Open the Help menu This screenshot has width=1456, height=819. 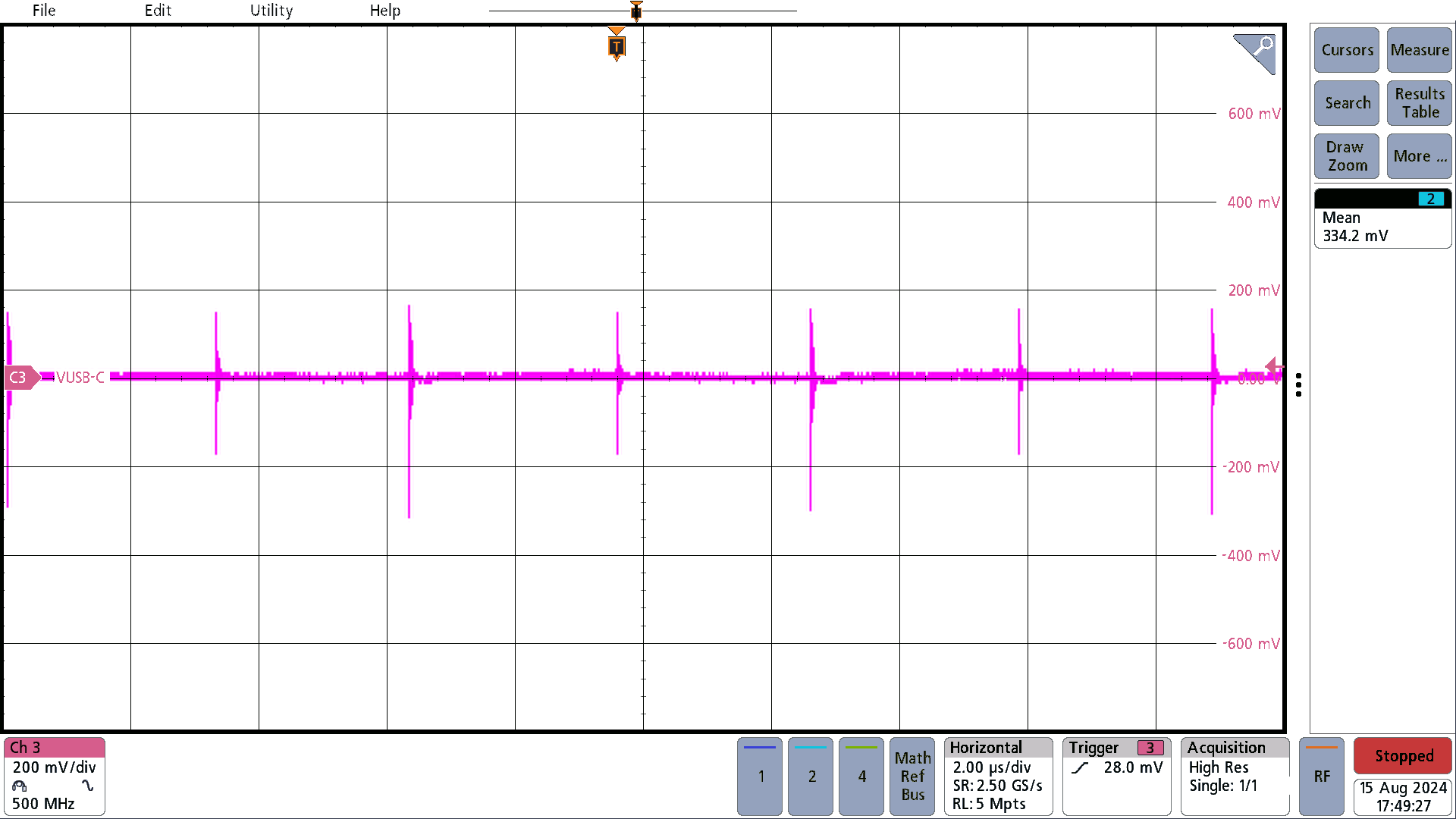click(384, 11)
